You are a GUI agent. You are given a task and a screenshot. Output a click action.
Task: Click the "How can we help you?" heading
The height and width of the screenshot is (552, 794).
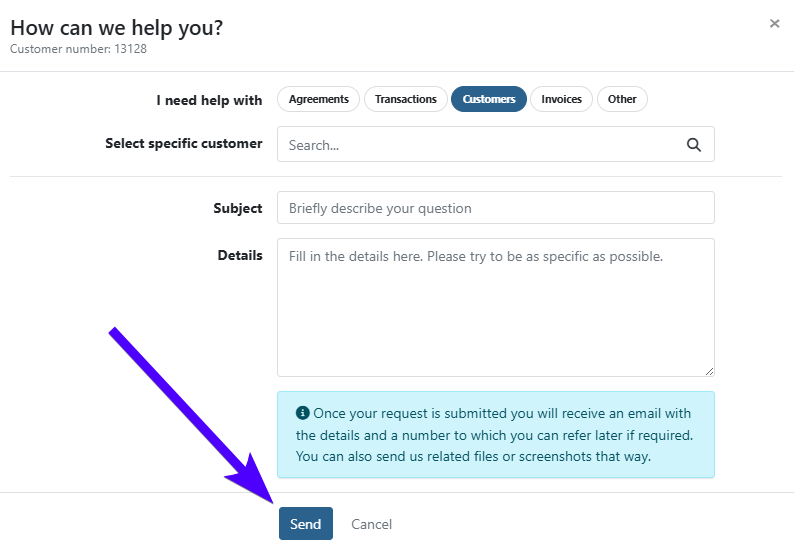tap(116, 28)
